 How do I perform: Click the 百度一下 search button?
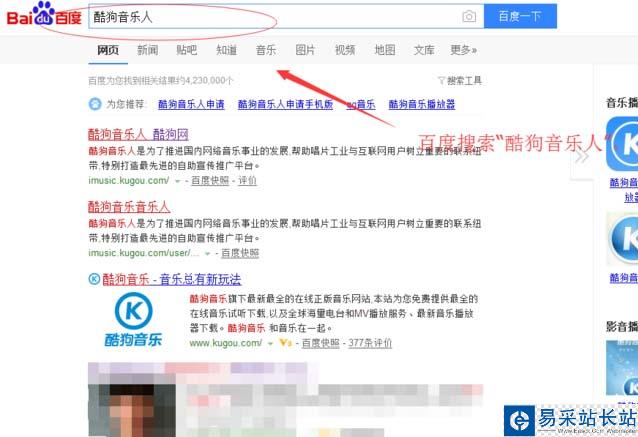(x=520, y=16)
